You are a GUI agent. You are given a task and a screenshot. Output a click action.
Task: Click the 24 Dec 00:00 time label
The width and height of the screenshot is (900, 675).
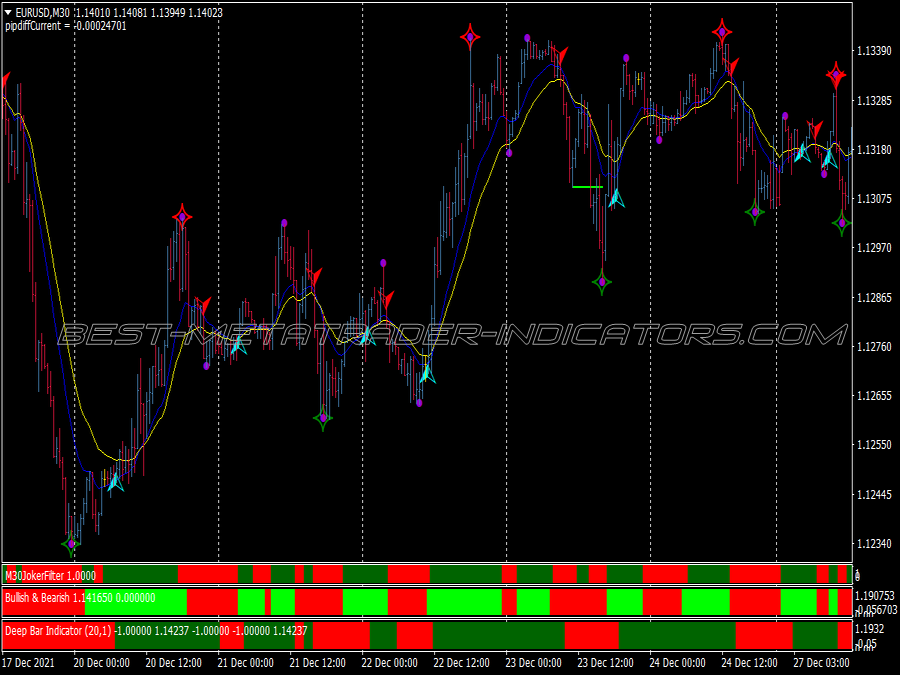pyautogui.click(x=677, y=662)
